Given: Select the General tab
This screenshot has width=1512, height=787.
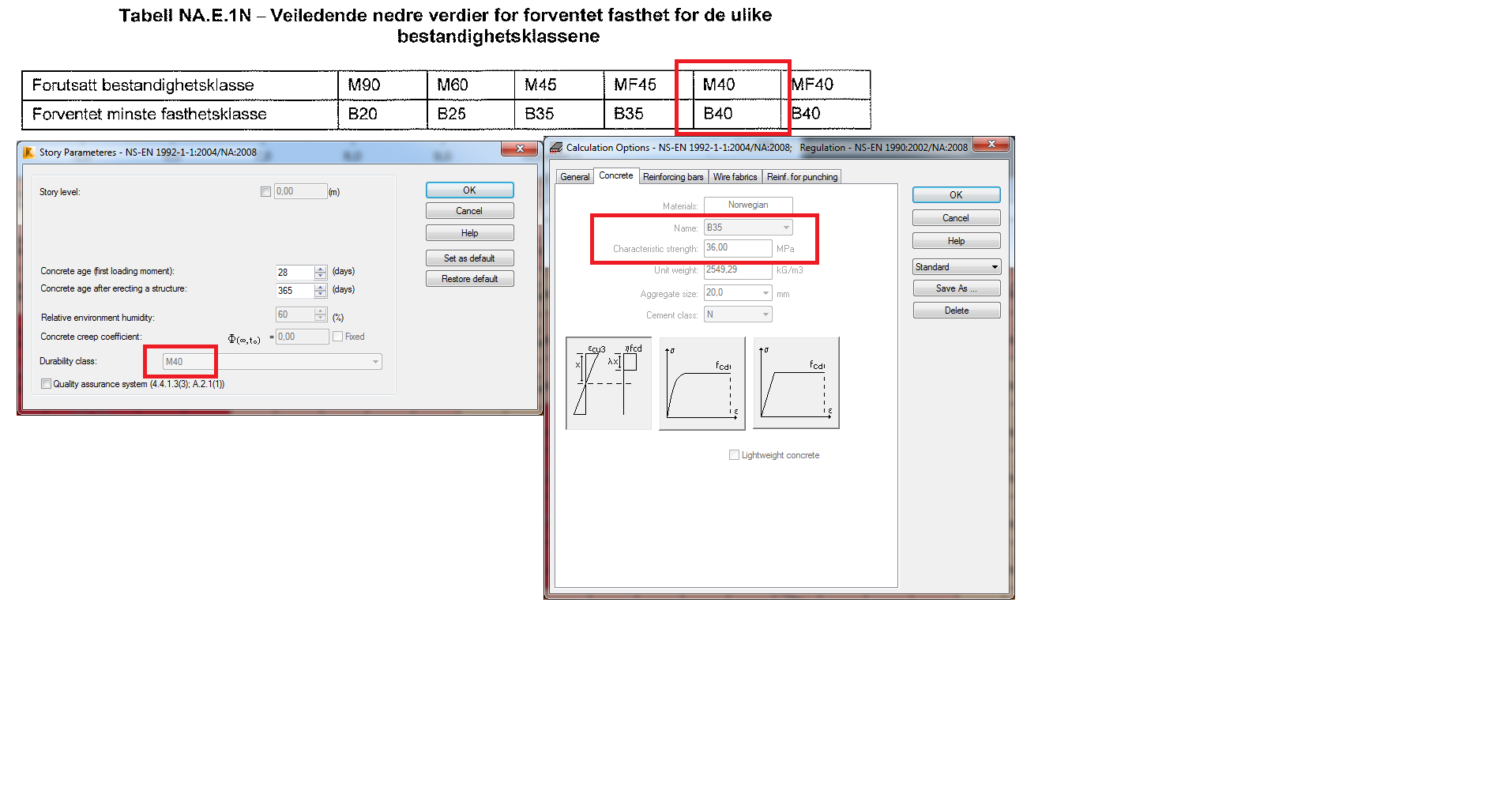Looking at the screenshot, I should (574, 176).
